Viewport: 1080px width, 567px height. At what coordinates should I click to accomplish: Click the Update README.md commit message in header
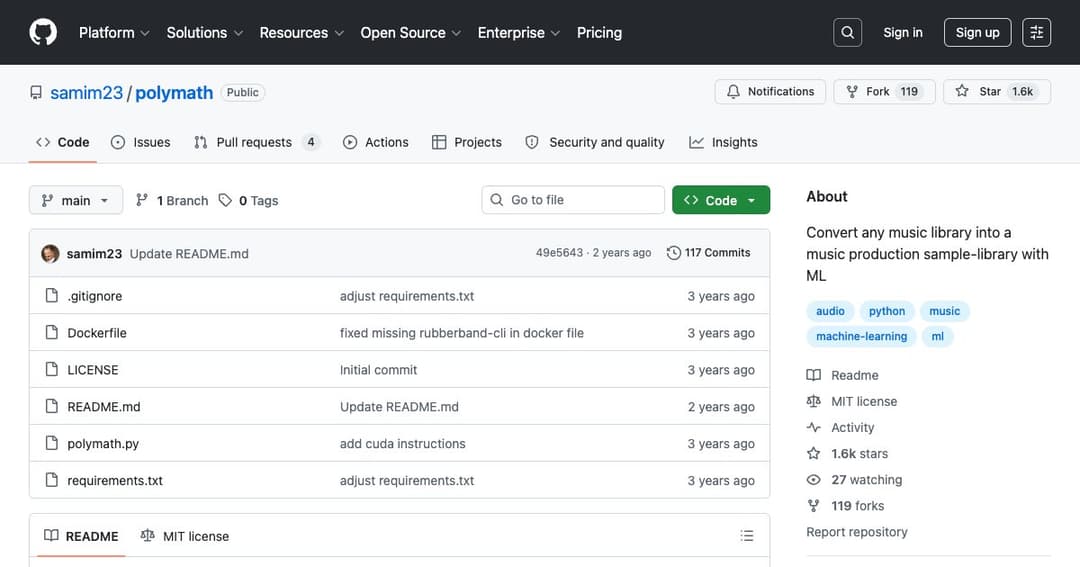point(189,254)
